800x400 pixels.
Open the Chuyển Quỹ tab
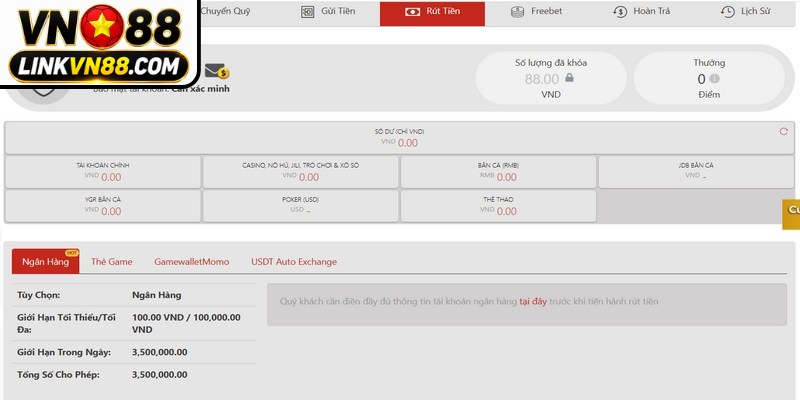coord(225,11)
